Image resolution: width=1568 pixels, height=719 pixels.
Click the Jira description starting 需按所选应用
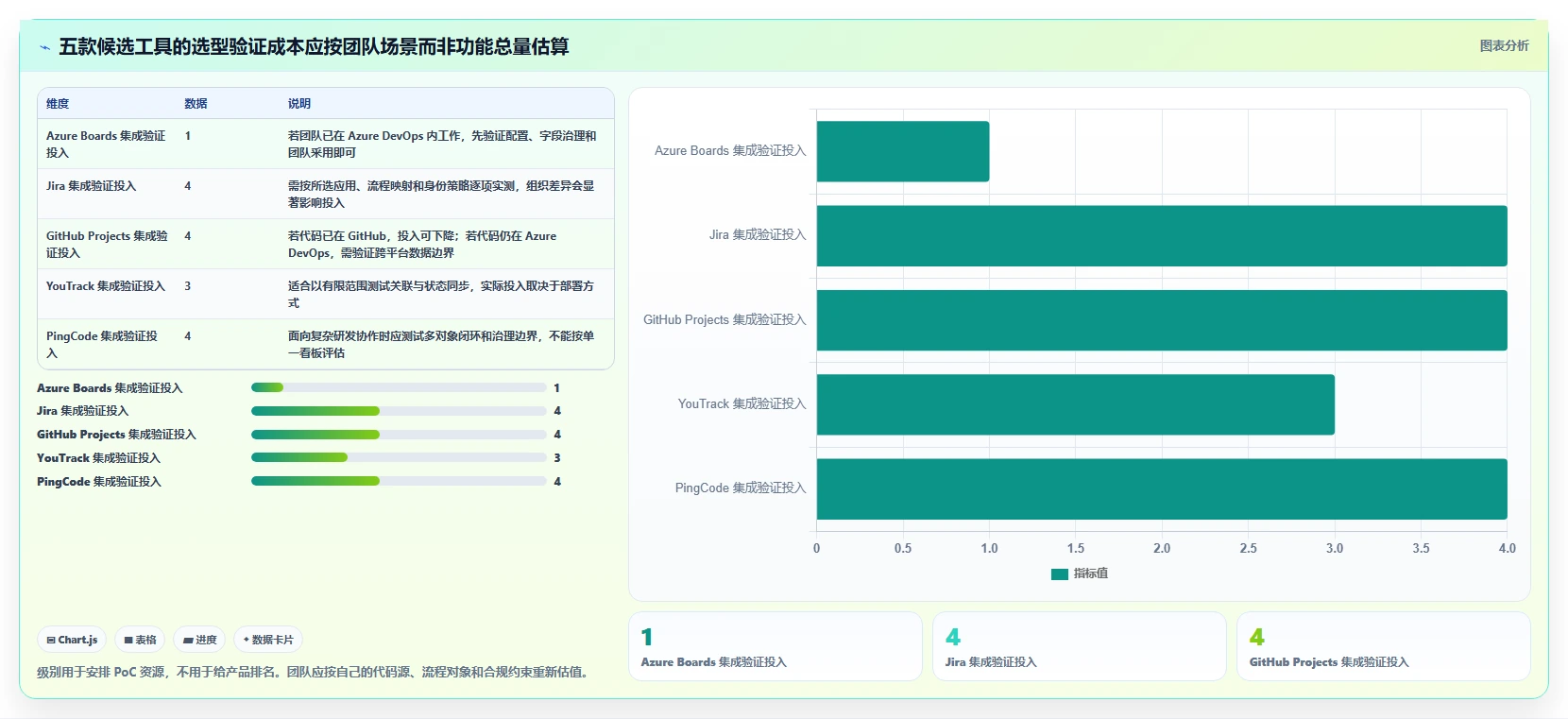442,194
